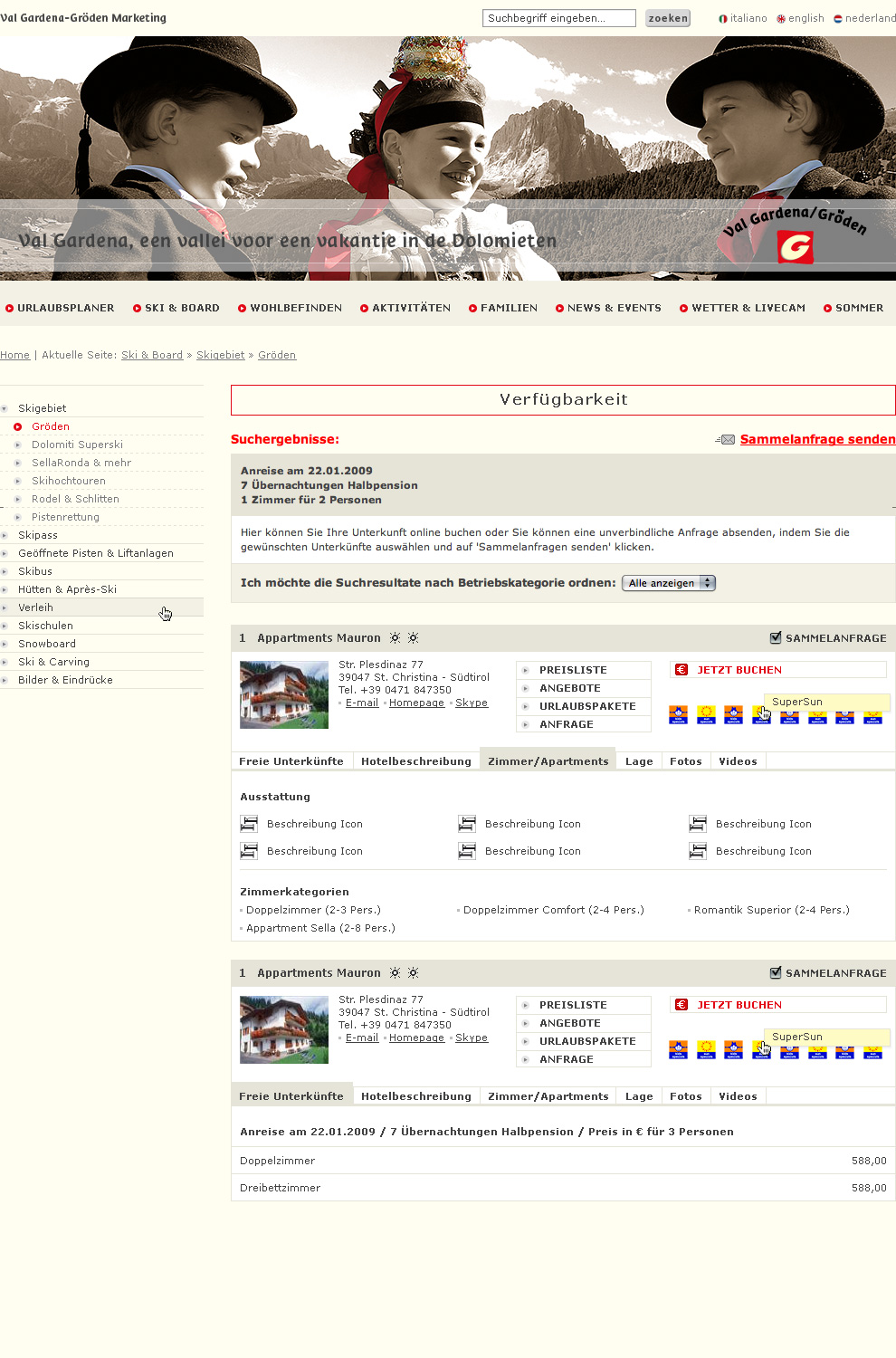Viewport: 896px width, 1358px height.
Task: Click the Italian flag language icon
Action: [723, 18]
